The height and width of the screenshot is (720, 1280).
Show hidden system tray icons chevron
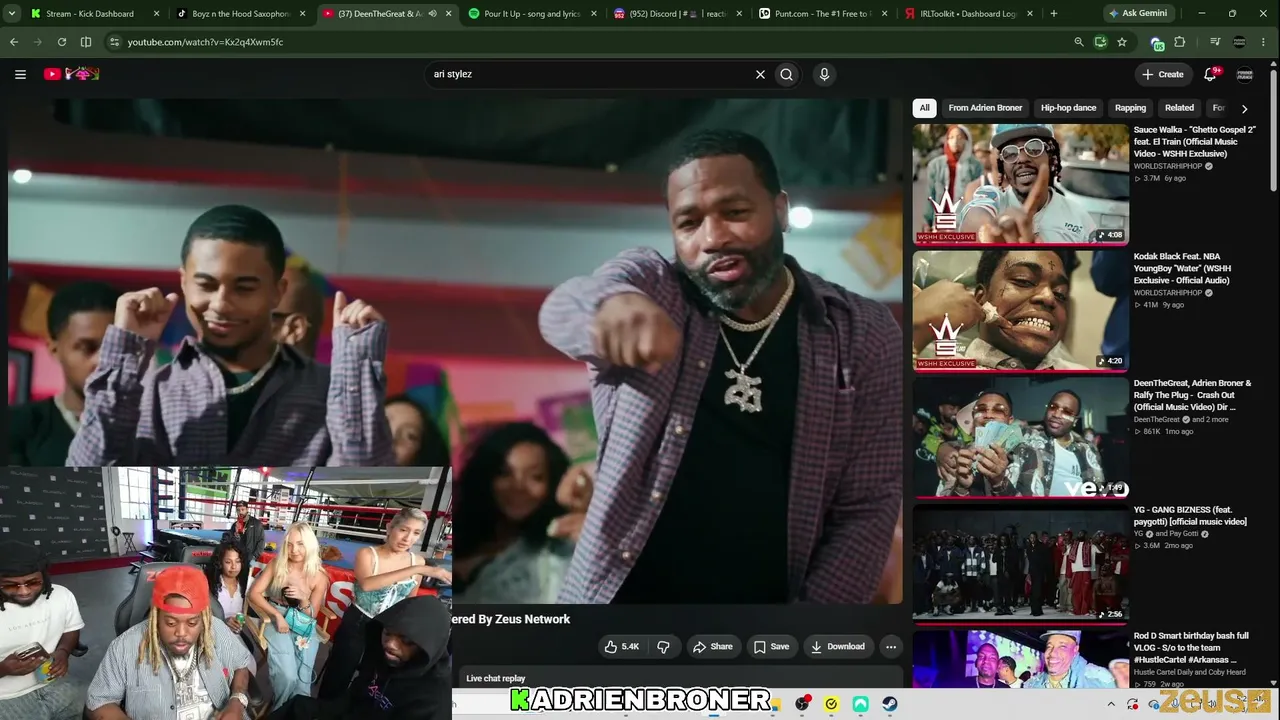coord(1110,704)
